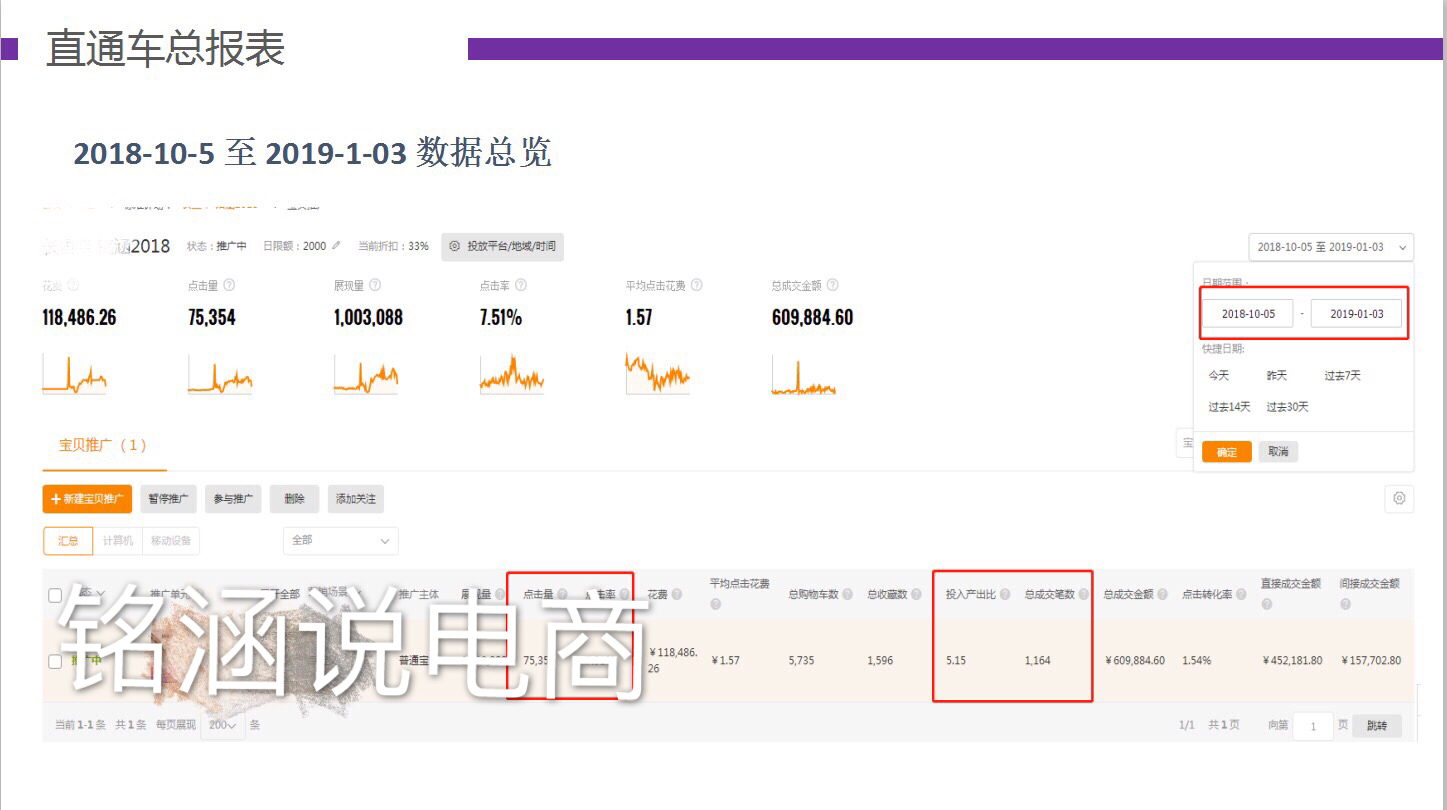Choose quick date 过去7天

(1343, 376)
